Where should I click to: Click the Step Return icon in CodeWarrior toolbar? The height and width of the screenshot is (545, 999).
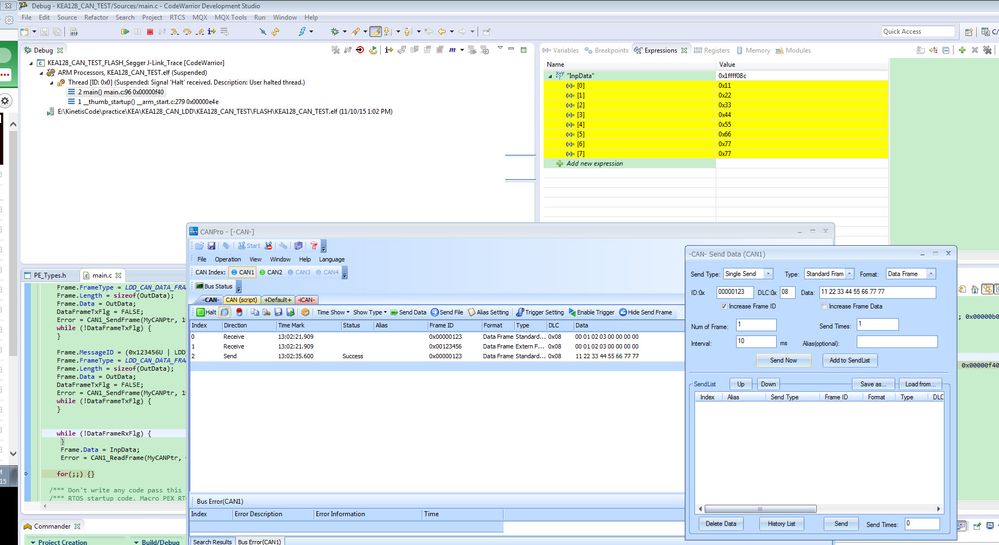pos(200,31)
